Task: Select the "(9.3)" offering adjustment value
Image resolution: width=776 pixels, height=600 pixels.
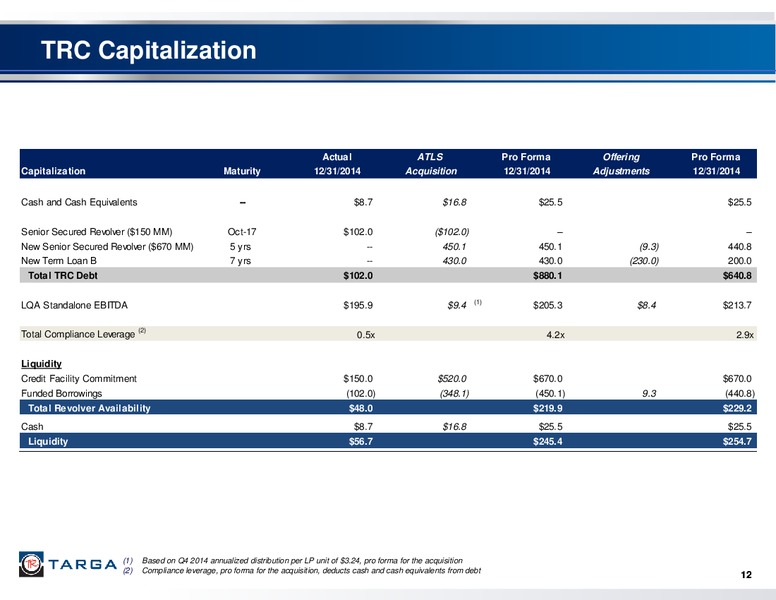Action: coord(649,247)
